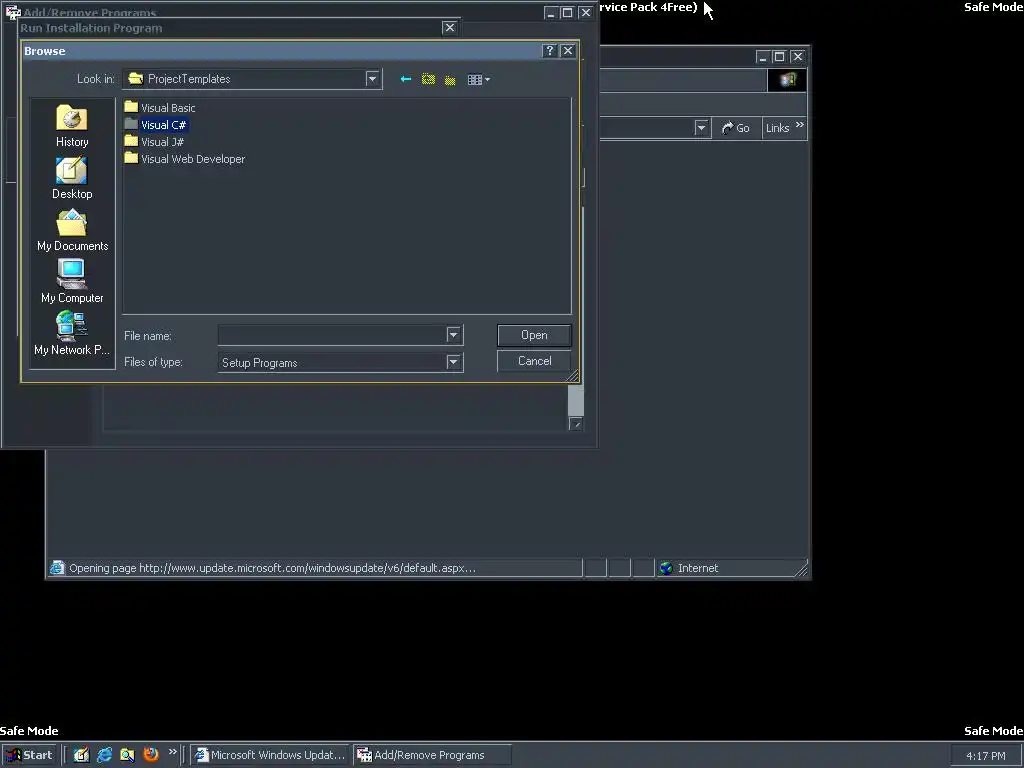The width and height of the screenshot is (1024, 768).
Task: Jump to Desktop in the places bar
Action: click(72, 178)
